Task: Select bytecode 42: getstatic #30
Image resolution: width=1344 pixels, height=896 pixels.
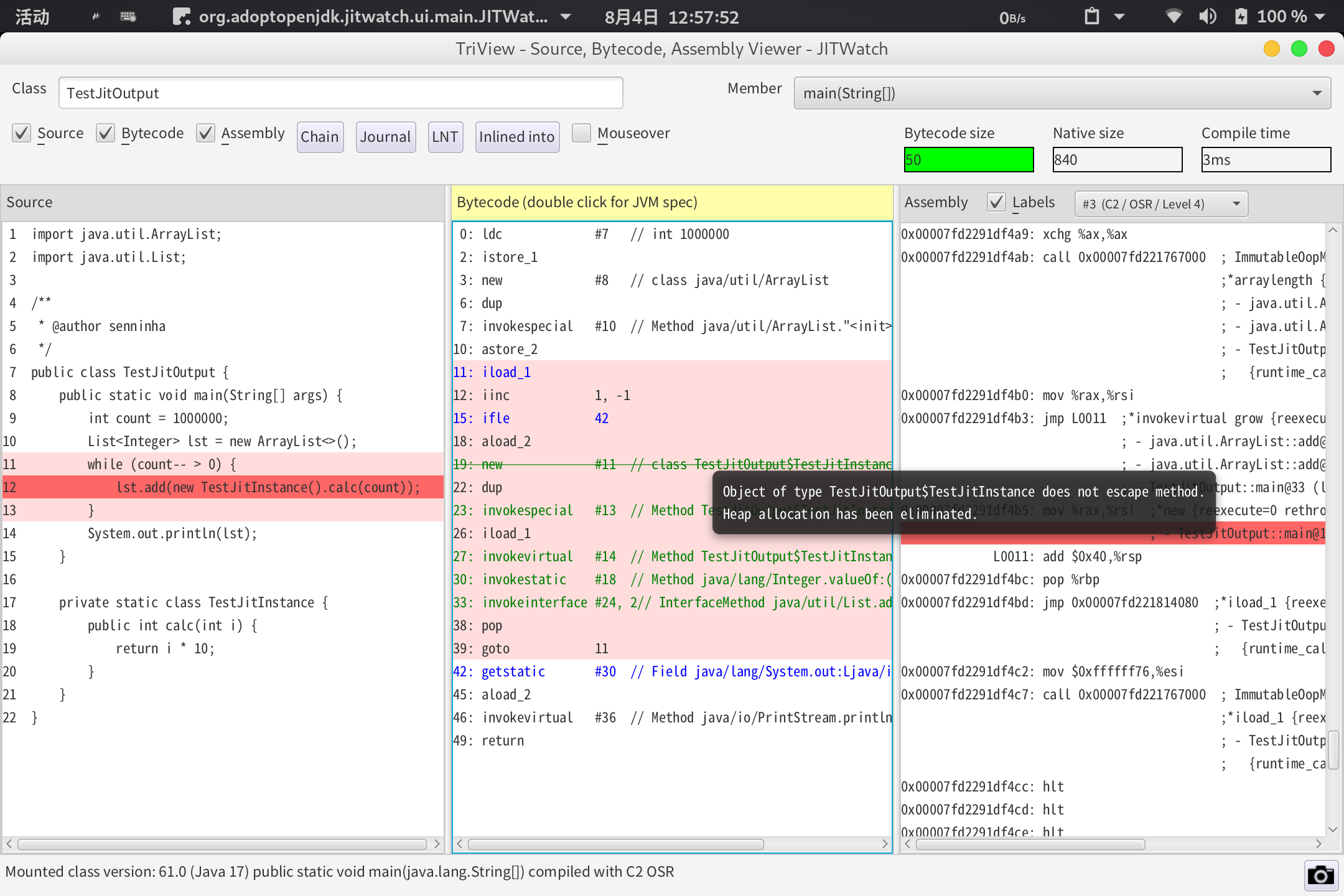Action: (672, 671)
